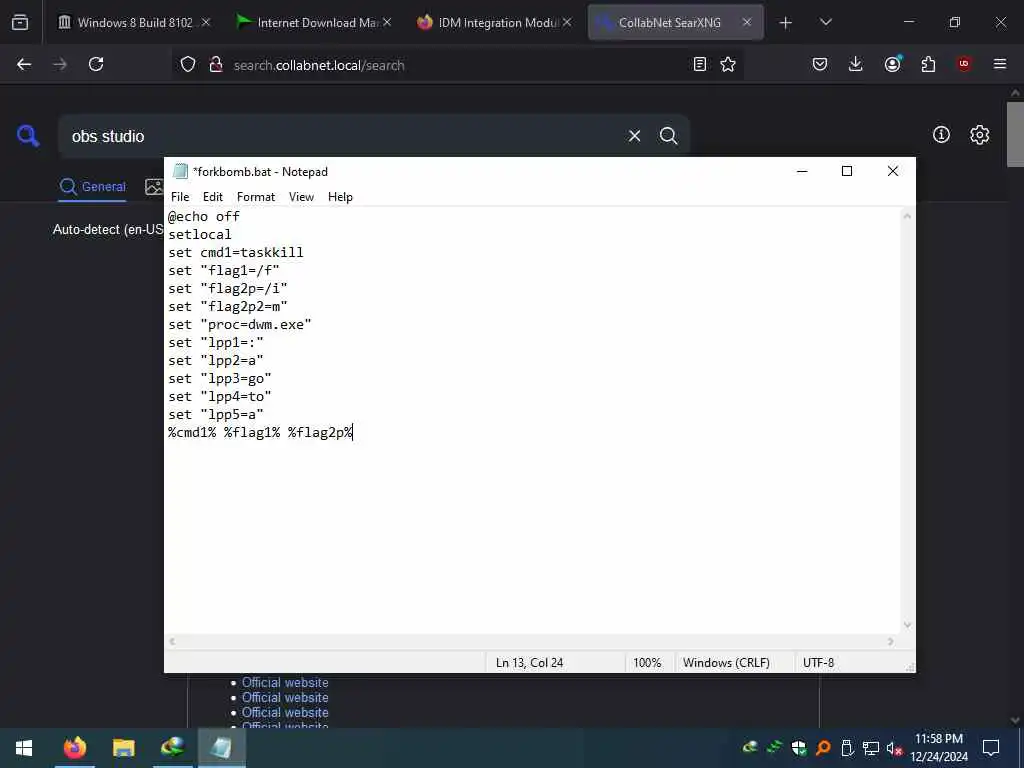Open the SearXNG about info icon
This screenshot has width=1024, height=768.
click(x=941, y=135)
